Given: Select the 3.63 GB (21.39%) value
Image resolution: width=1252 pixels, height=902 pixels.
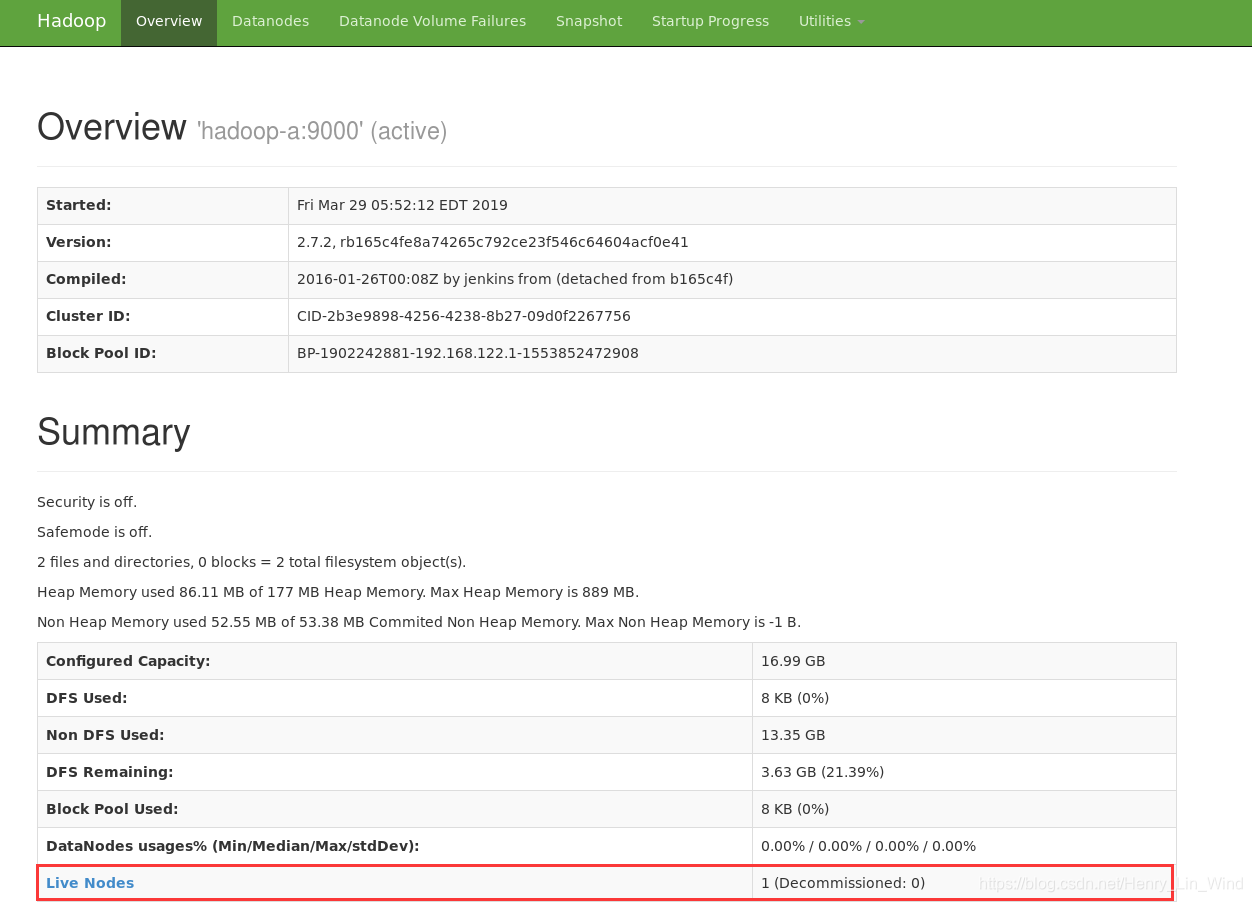Looking at the screenshot, I should [822, 772].
